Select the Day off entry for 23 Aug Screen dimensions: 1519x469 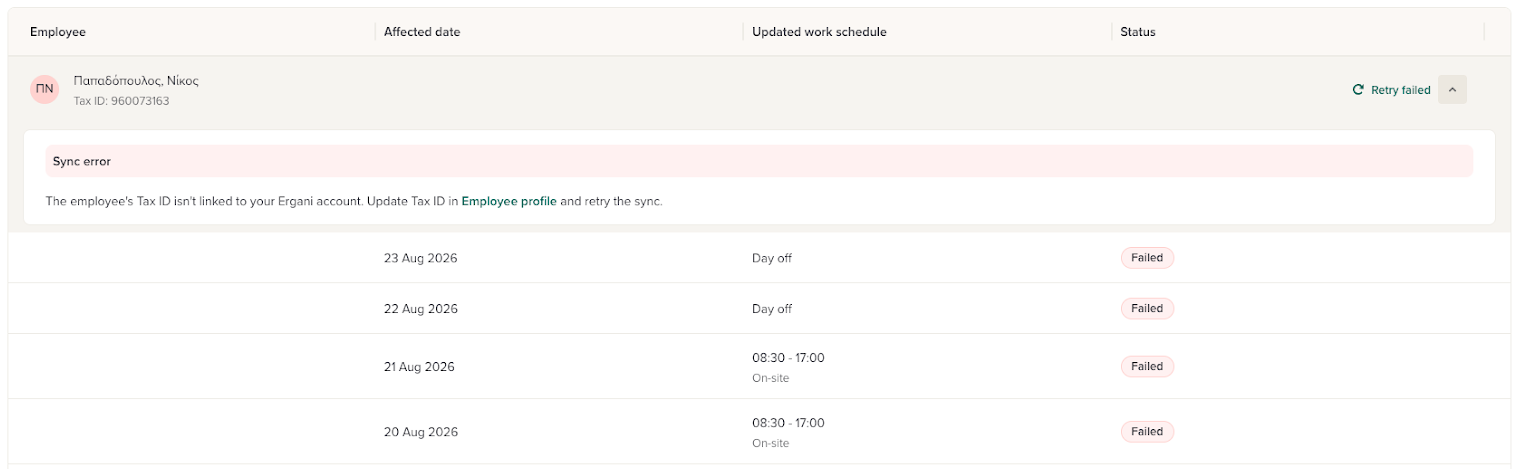(x=772, y=258)
